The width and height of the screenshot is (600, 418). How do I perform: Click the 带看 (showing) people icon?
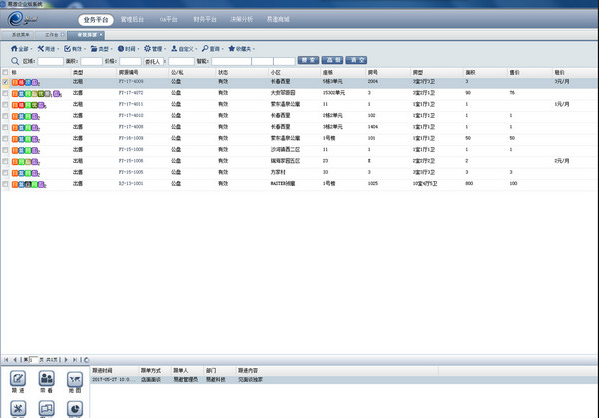coord(47,380)
